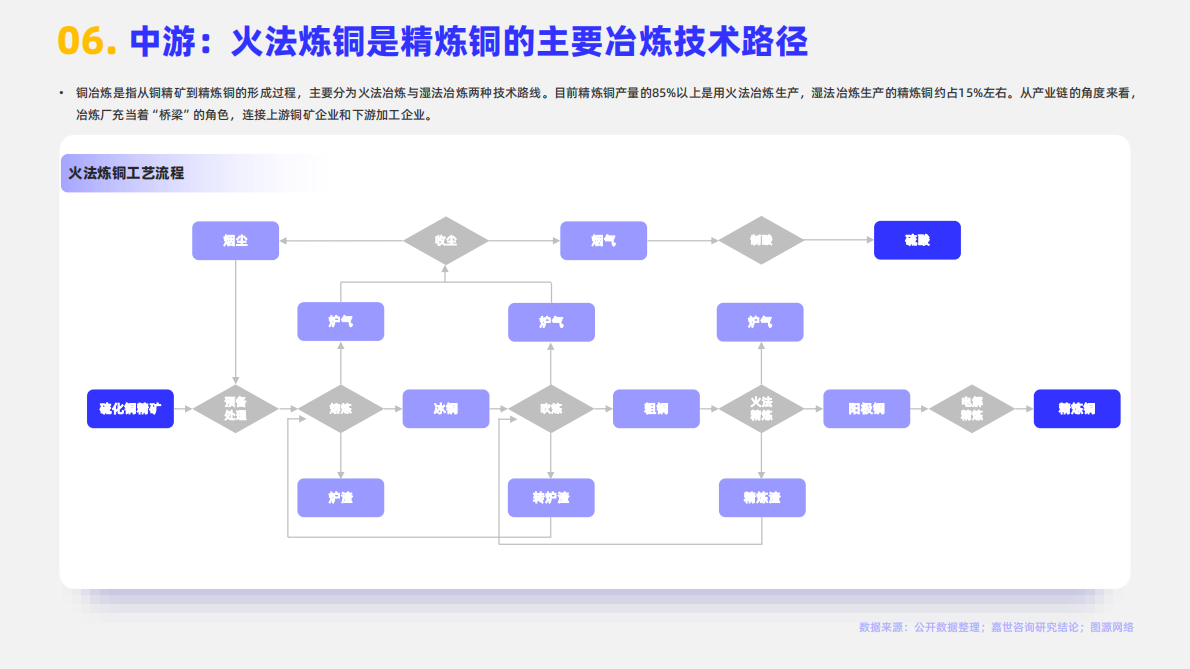Click the slide title 中游：火法炼铜是精炼铜的主要冶炼技术路径

pyautogui.click(x=468, y=42)
